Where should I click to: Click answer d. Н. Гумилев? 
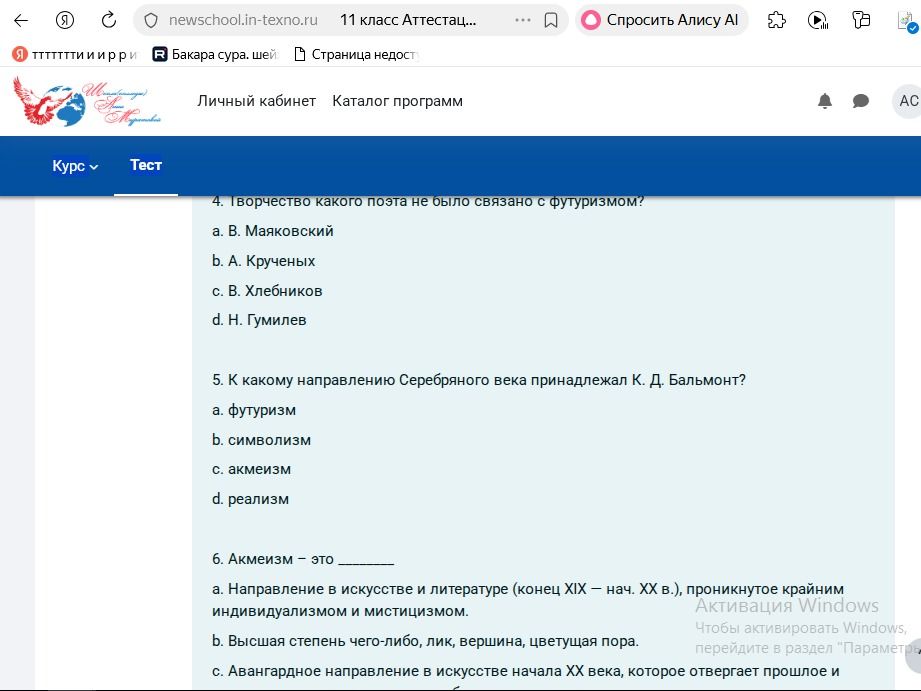click(259, 320)
